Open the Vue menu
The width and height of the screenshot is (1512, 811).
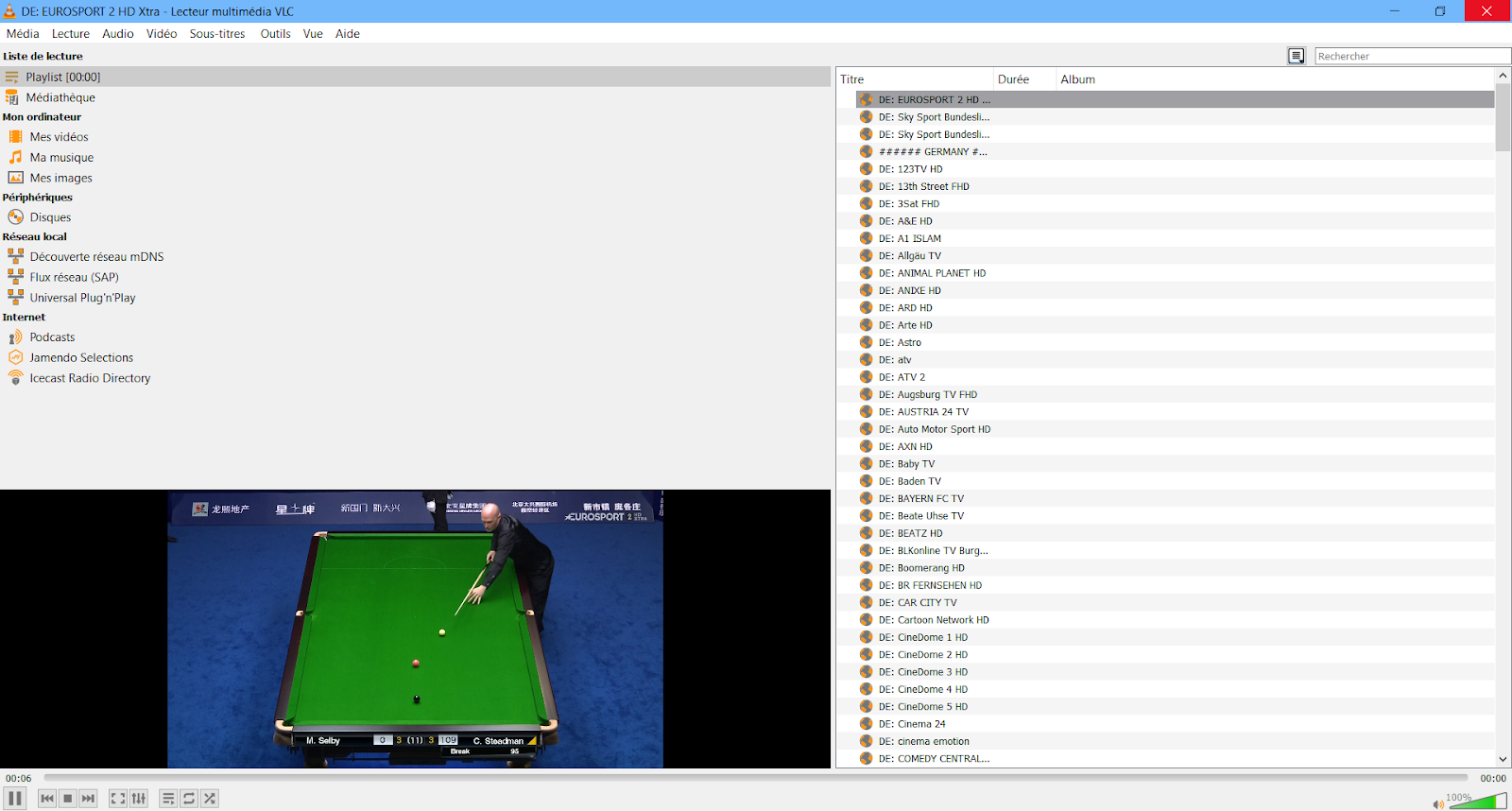pos(313,34)
